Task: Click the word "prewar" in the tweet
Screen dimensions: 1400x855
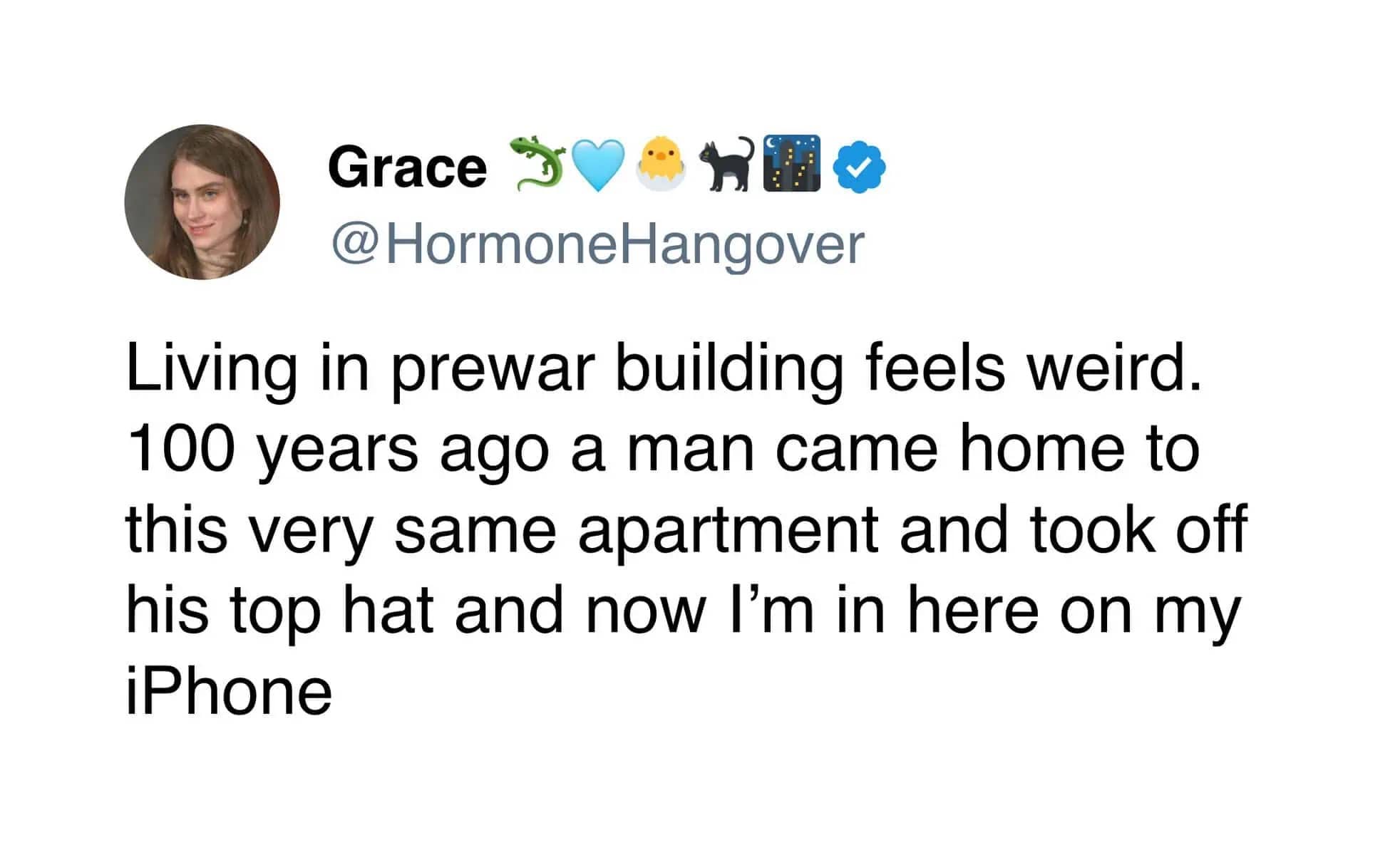Action: click(493, 370)
